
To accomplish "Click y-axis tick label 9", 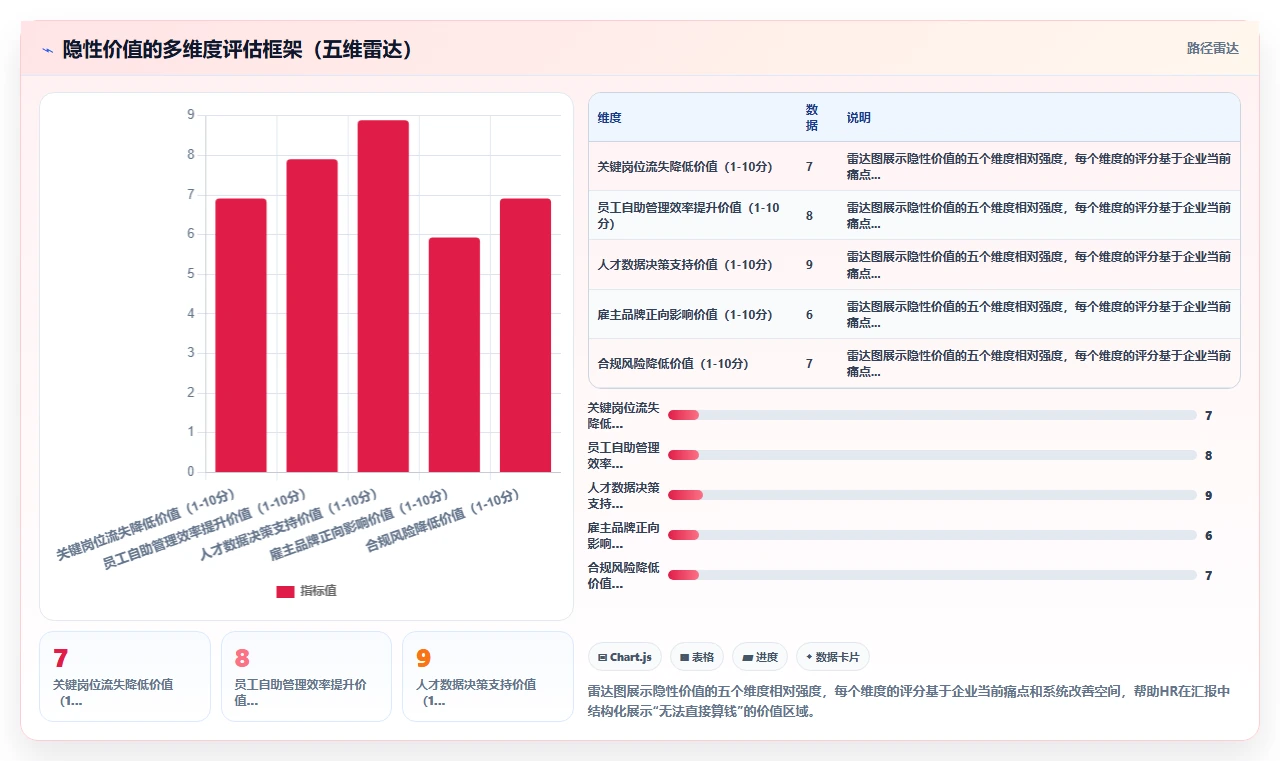I will click(x=191, y=115).
